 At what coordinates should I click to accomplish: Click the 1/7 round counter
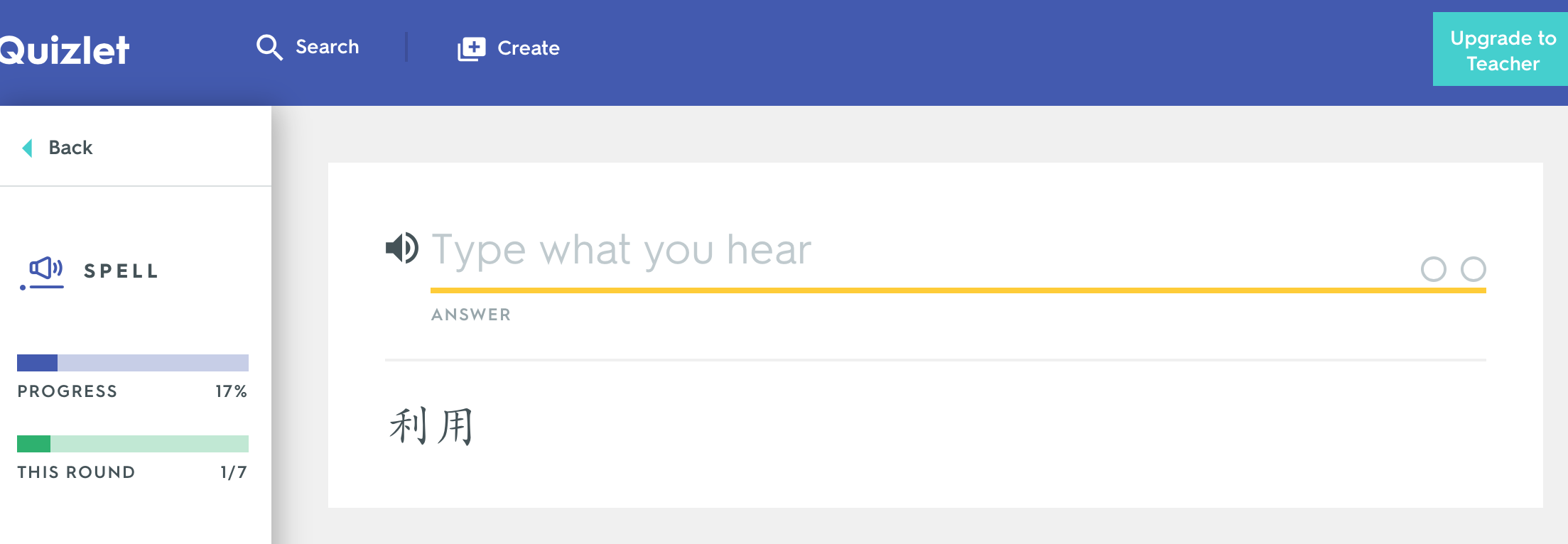click(233, 472)
